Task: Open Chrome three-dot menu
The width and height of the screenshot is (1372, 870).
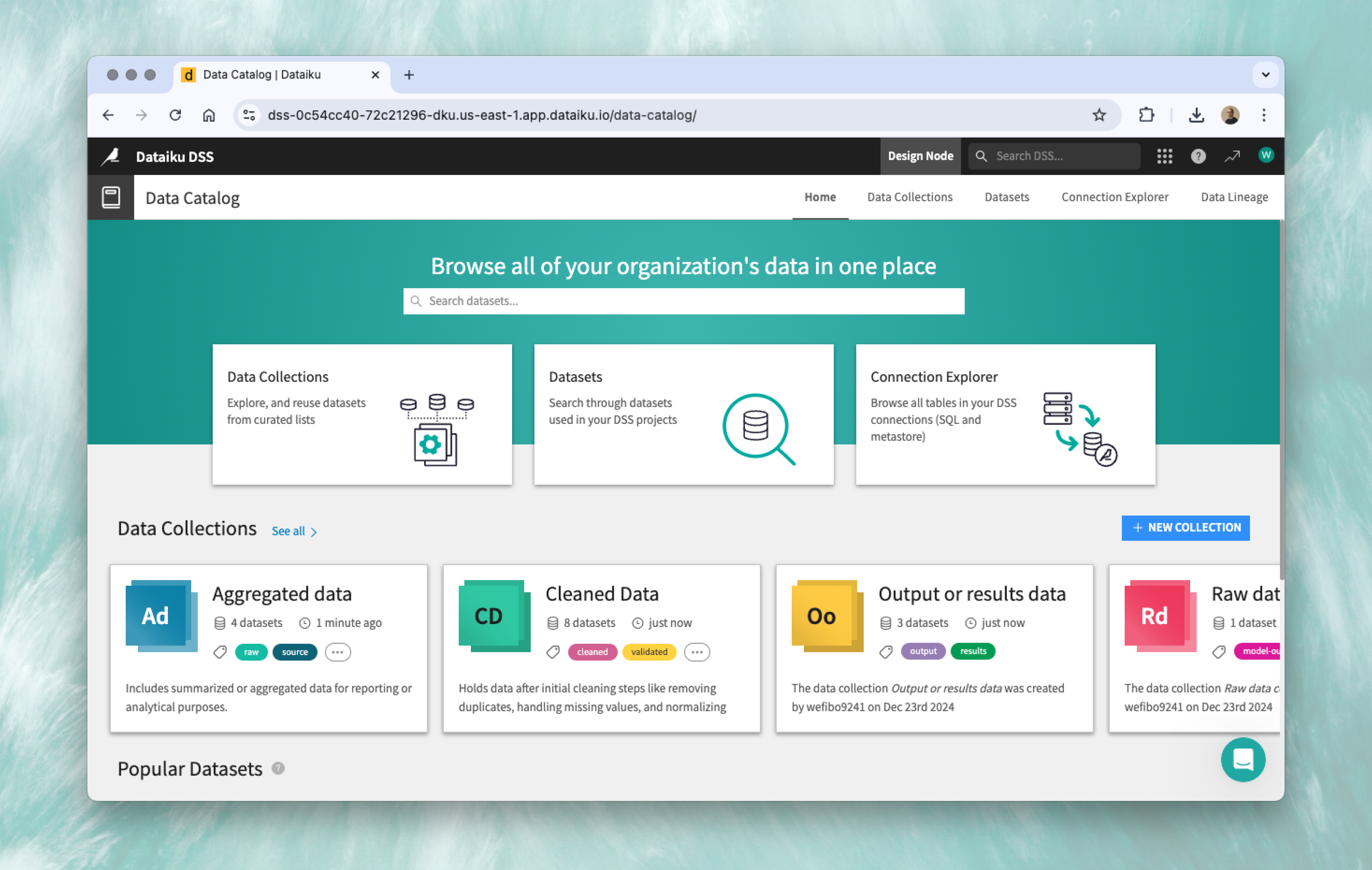Action: tap(1264, 115)
